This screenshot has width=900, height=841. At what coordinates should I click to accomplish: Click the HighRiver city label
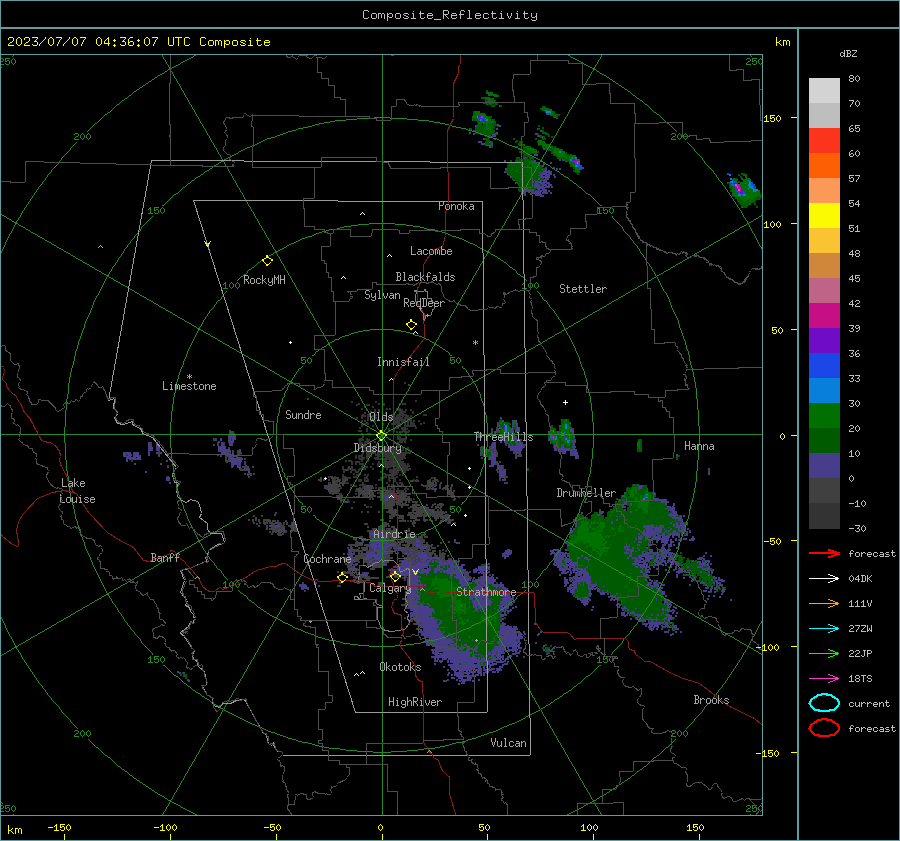(x=415, y=702)
